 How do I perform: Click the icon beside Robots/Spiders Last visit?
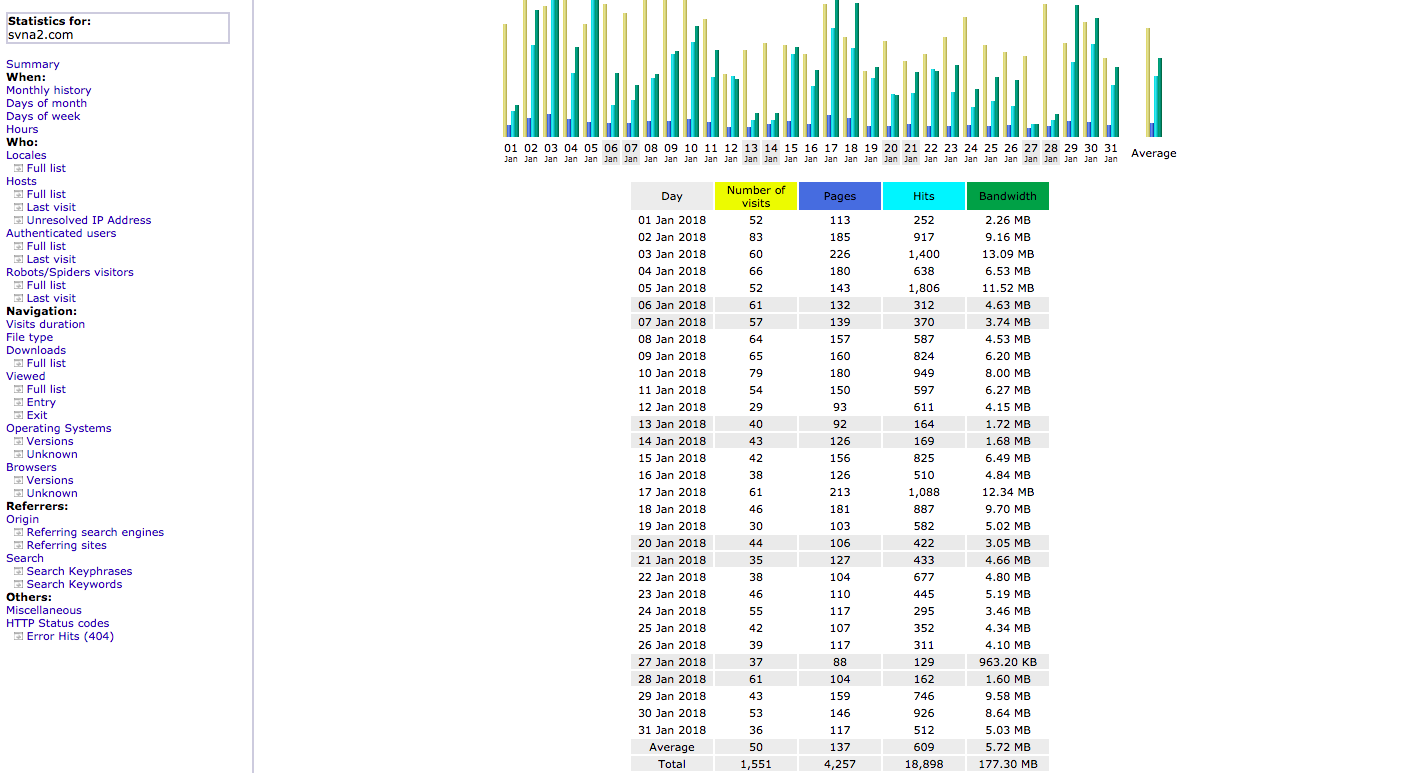coord(18,298)
